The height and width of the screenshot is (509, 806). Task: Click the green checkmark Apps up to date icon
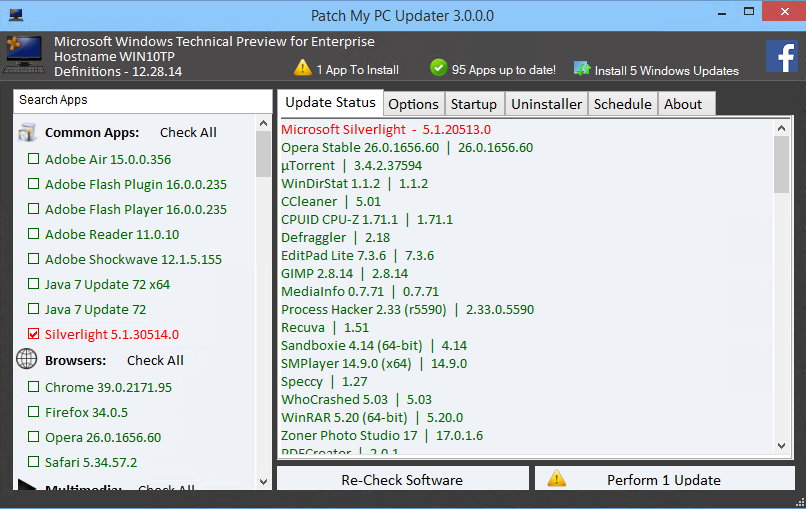coord(438,68)
